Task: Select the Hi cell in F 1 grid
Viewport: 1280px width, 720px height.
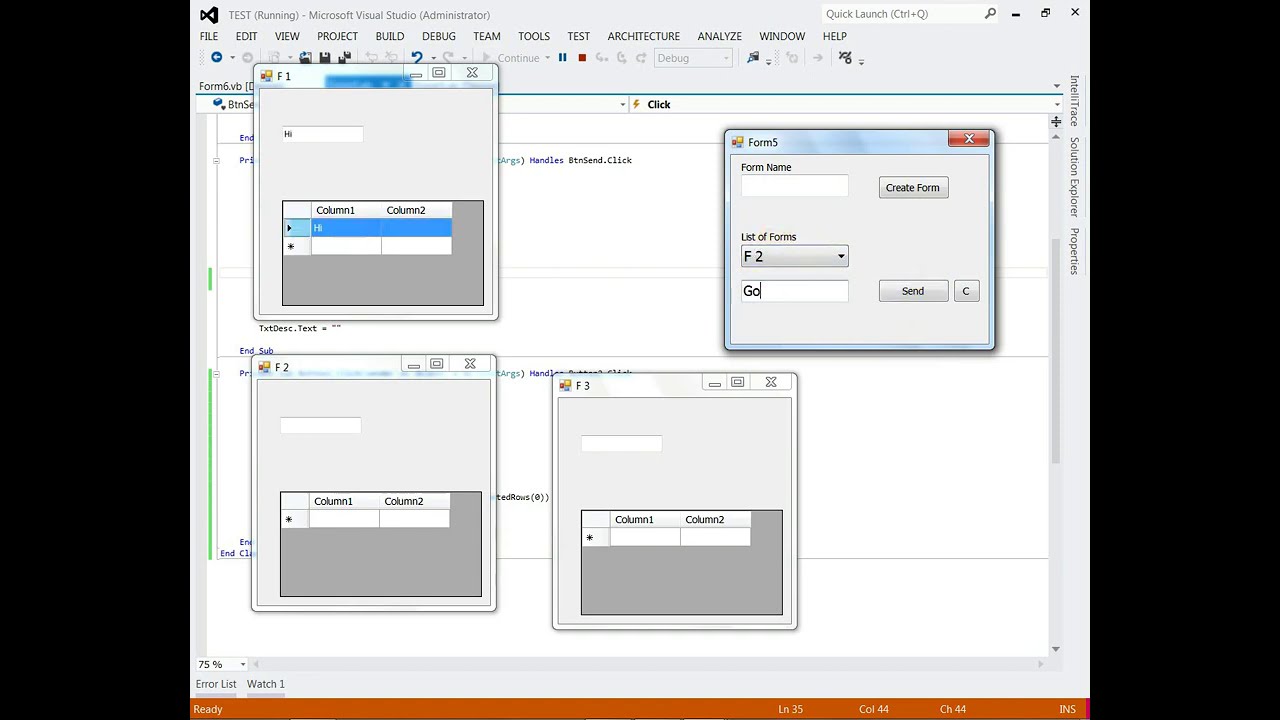Action: [346, 228]
